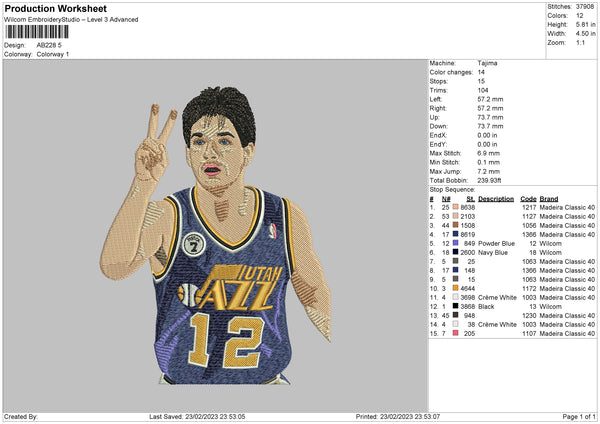Click the max jump value '7.2 mm'
Screen dimensions: 600x424
(x=488, y=171)
